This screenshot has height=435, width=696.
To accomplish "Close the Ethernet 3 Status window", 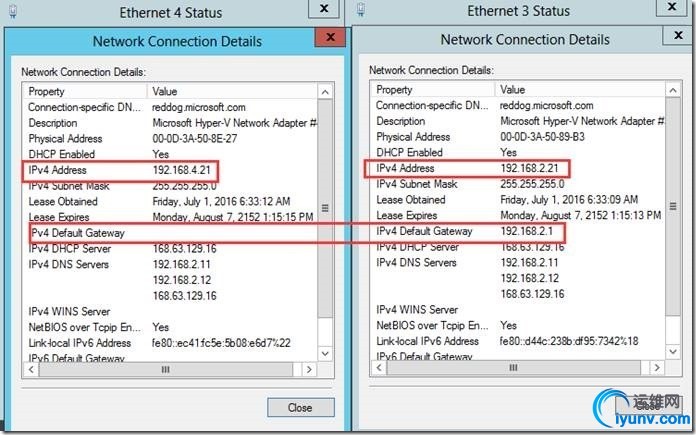I will pyautogui.click(x=672, y=10).
